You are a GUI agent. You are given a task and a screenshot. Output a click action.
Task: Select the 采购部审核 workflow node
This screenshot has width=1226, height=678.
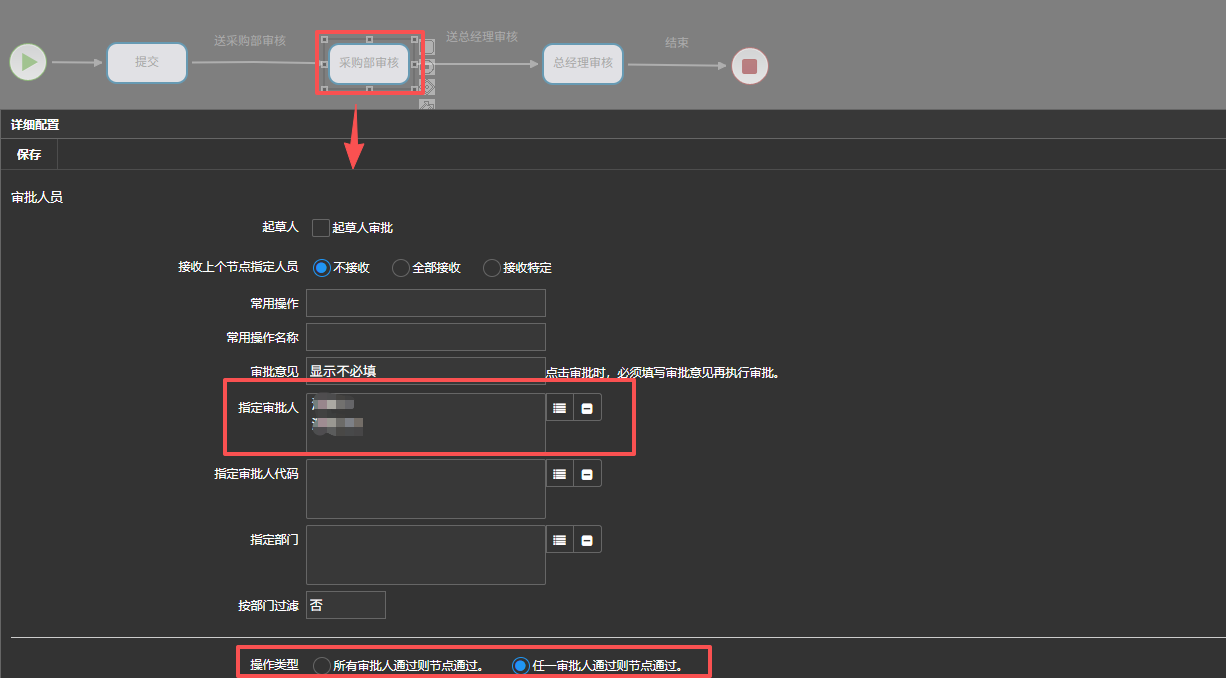pyautogui.click(x=369, y=63)
